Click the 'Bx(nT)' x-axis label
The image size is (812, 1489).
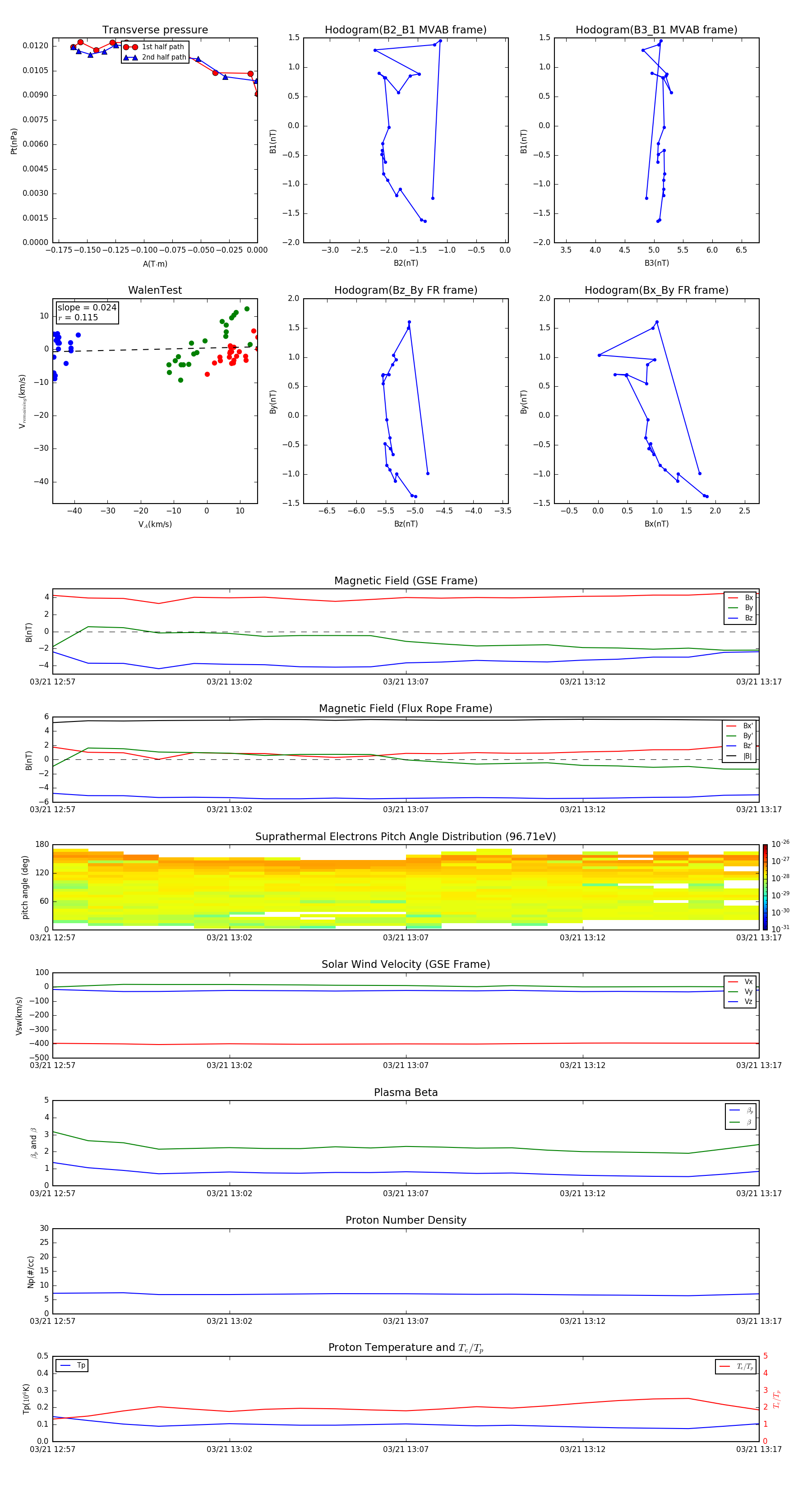coord(656,524)
